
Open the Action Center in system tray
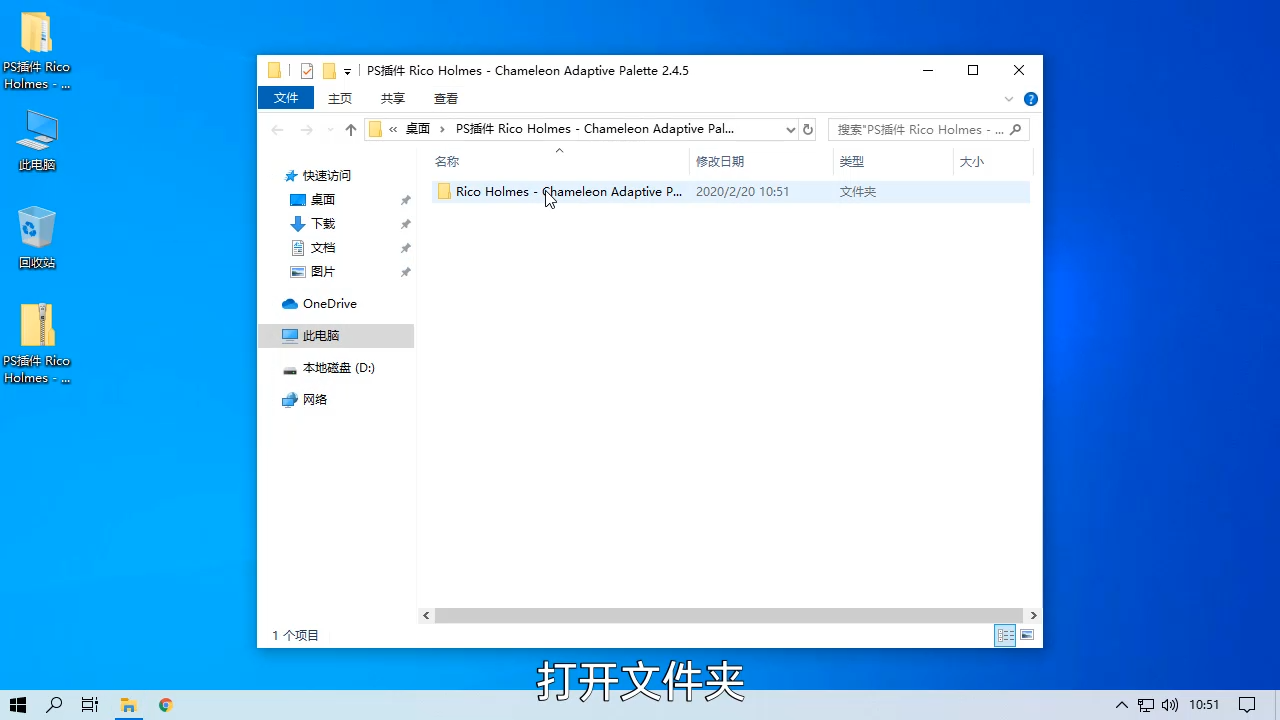coord(1249,705)
